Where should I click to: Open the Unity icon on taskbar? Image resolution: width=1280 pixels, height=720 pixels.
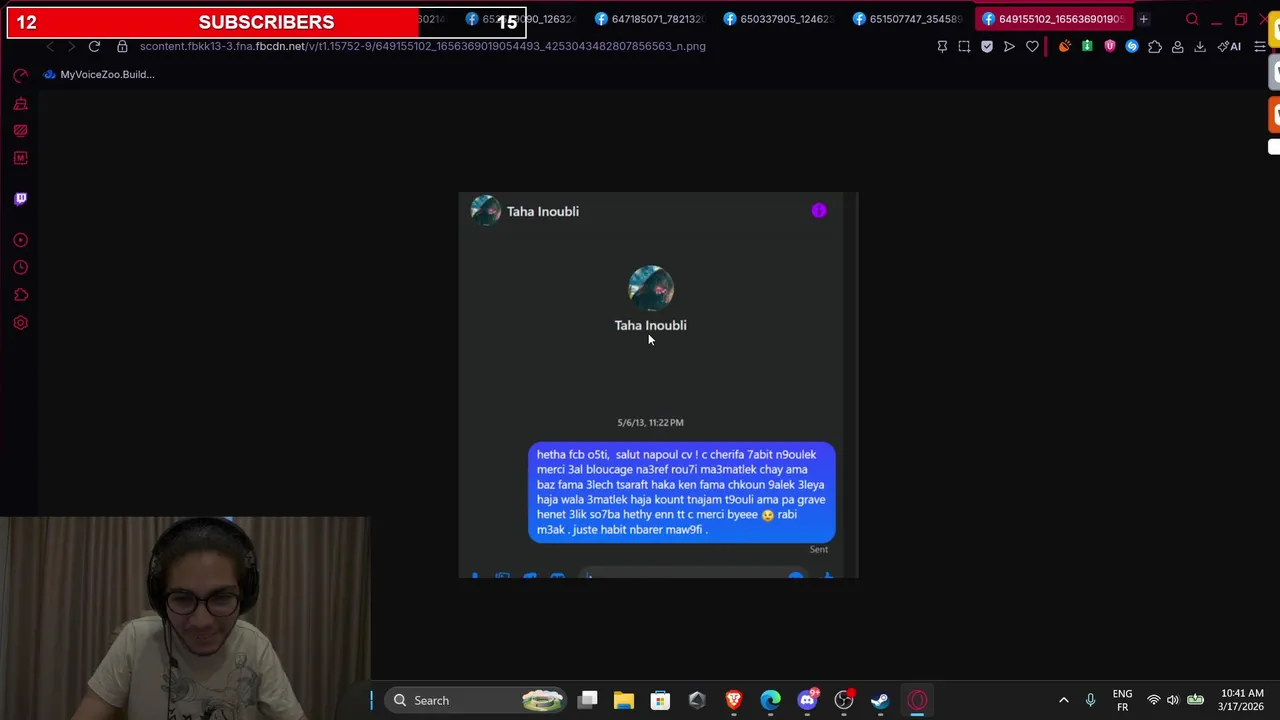point(697,700)
